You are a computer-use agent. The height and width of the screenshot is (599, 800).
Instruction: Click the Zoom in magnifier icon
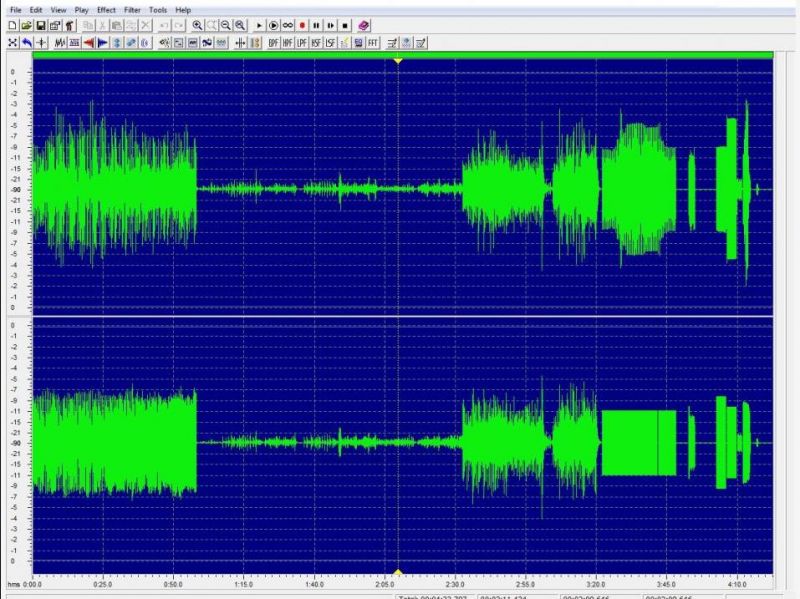197,26
